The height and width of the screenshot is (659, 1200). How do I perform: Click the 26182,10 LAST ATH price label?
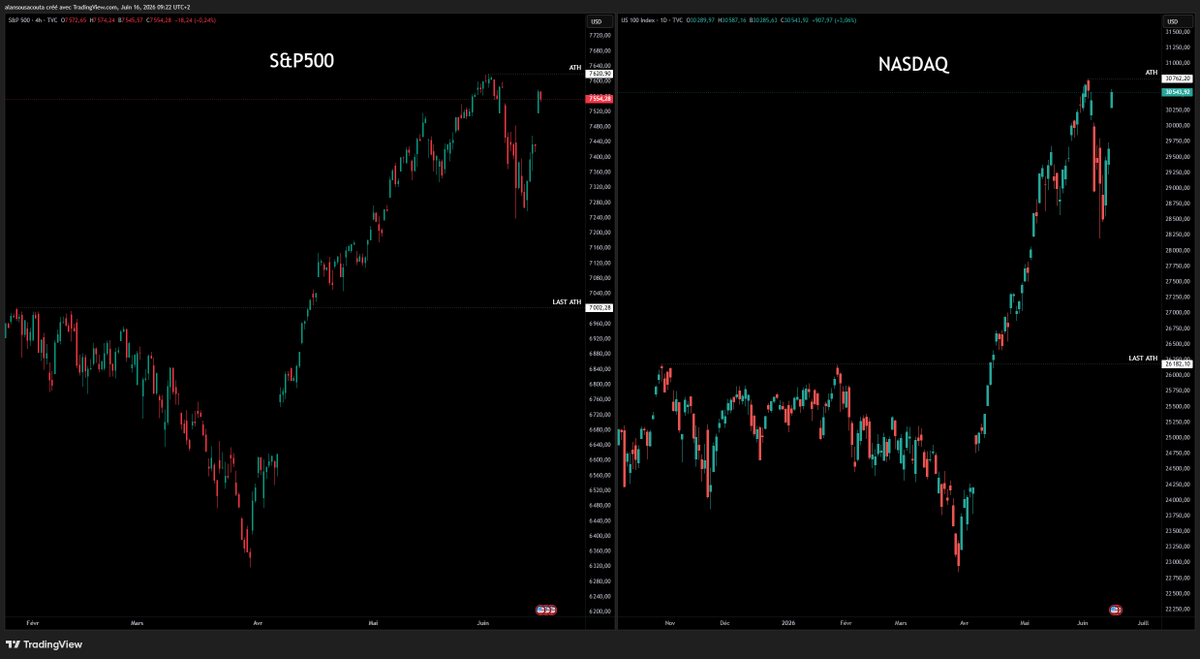[1175, 364]
